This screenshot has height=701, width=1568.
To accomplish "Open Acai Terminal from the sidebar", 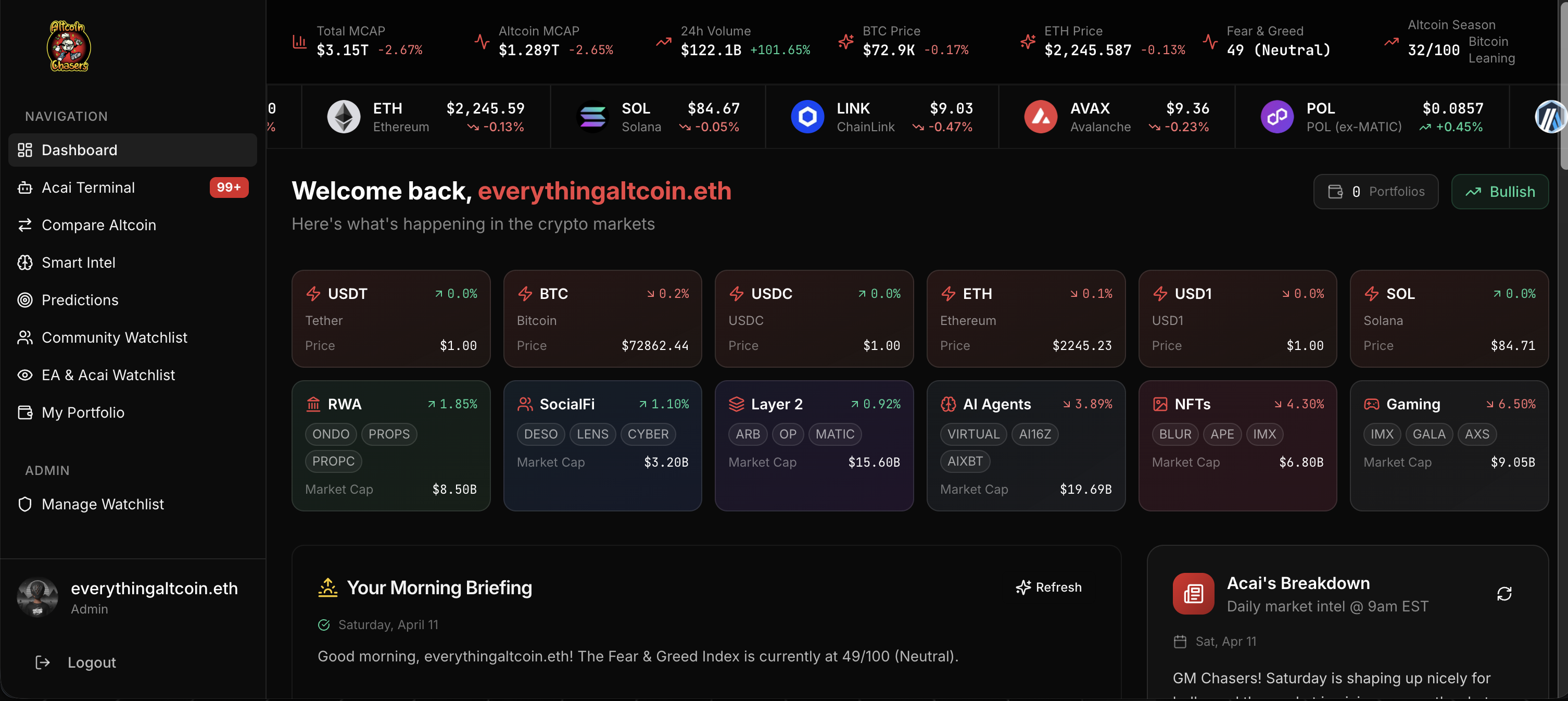I will 88,187.
